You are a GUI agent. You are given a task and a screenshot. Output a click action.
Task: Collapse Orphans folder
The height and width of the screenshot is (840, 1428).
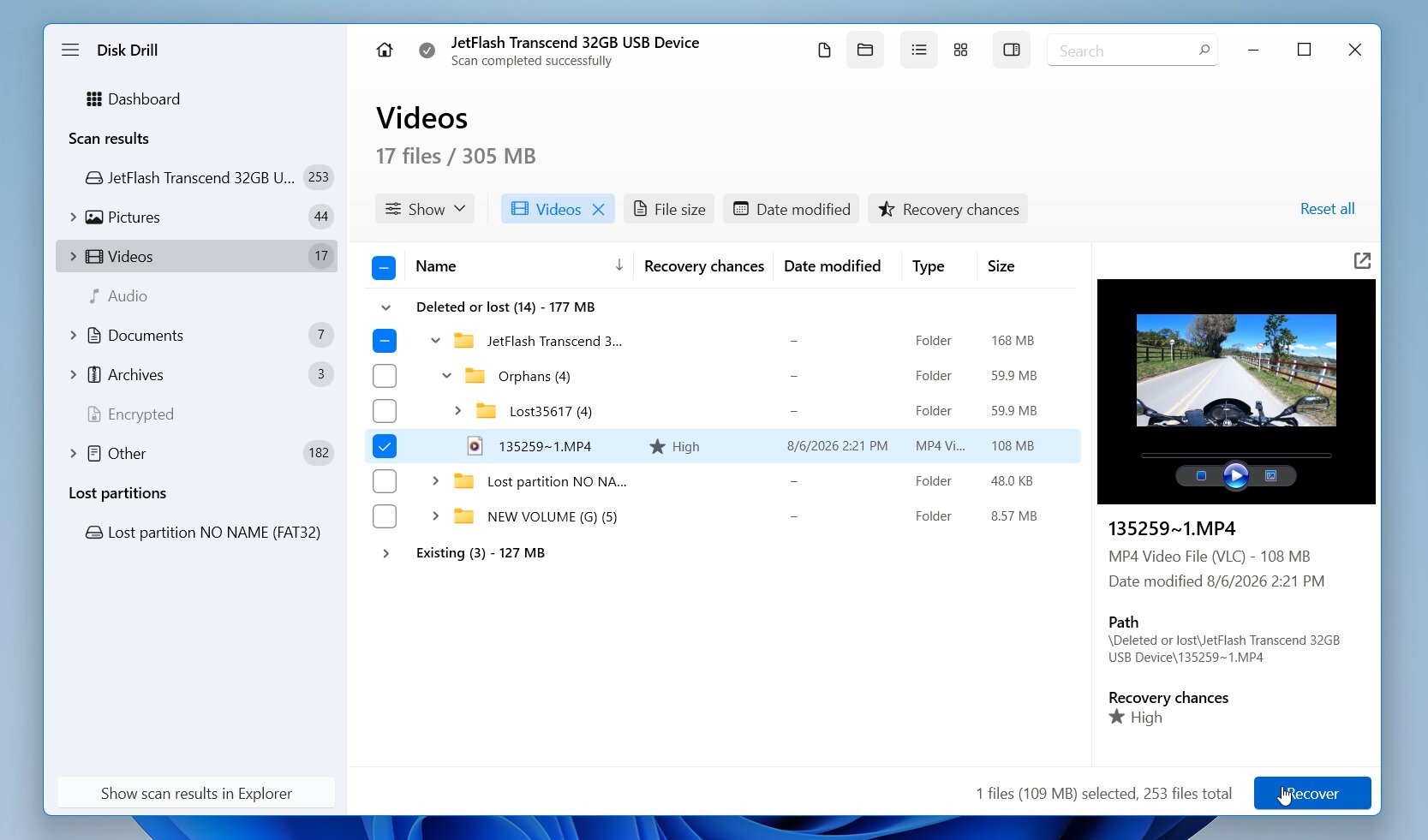446,376
